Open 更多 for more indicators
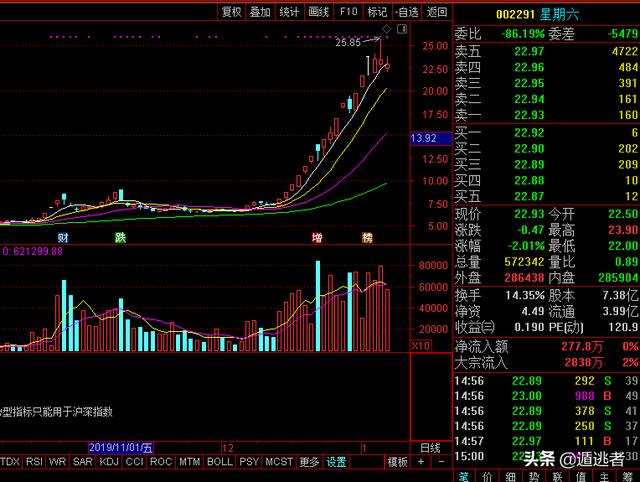The height and width of the screenshot is (482, 640). (x=309, y=462)
